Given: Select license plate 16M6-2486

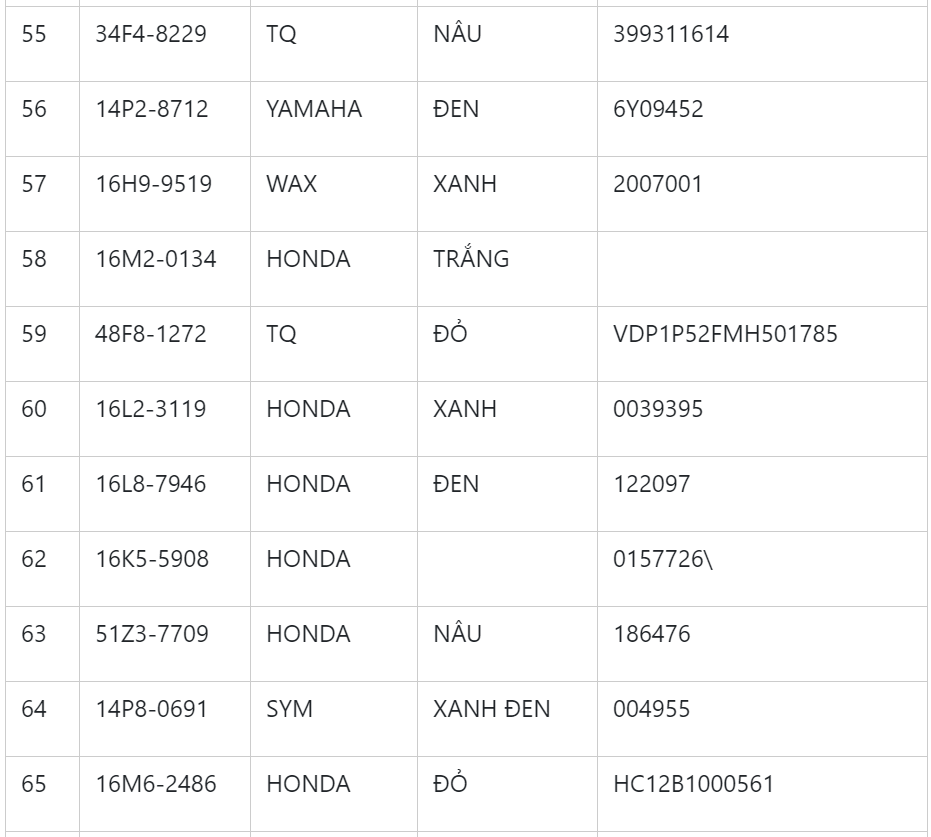Looking at the screenshot, I should click(155, 784).
